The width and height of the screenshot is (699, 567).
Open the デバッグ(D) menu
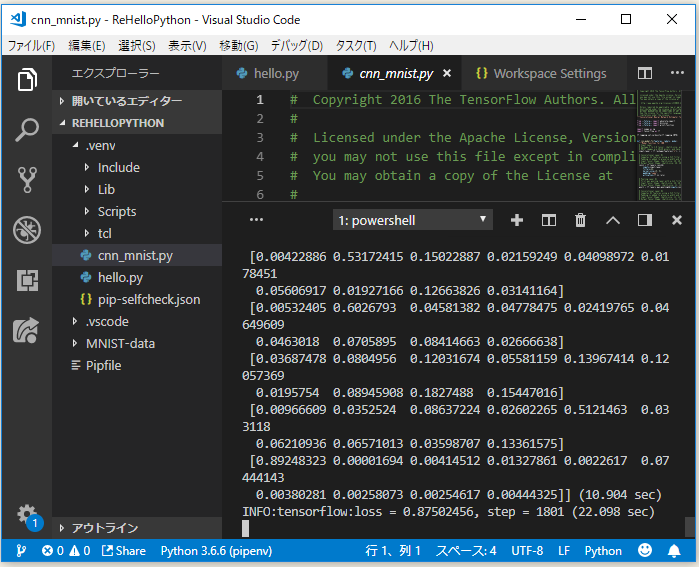[296, 45]
